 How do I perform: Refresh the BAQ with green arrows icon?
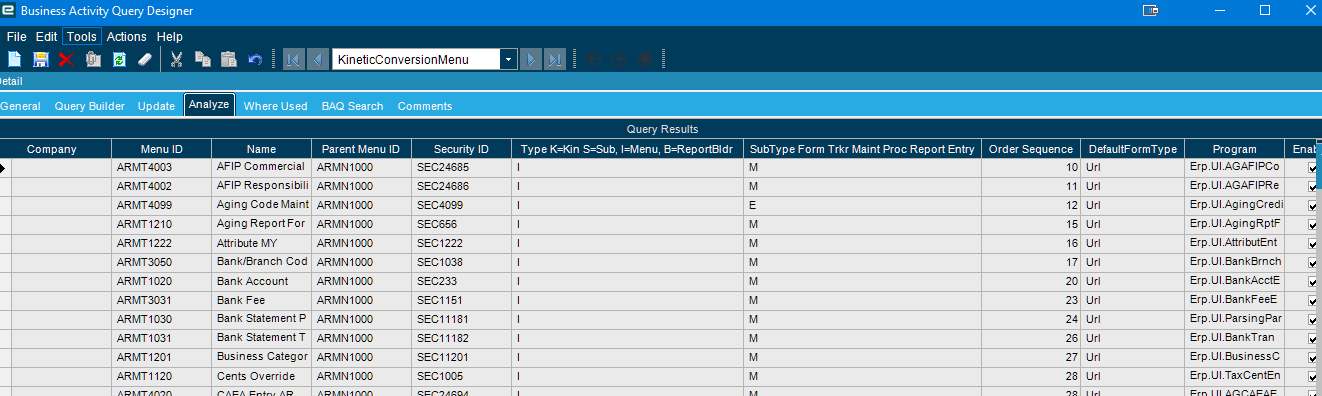pos(119,60)
